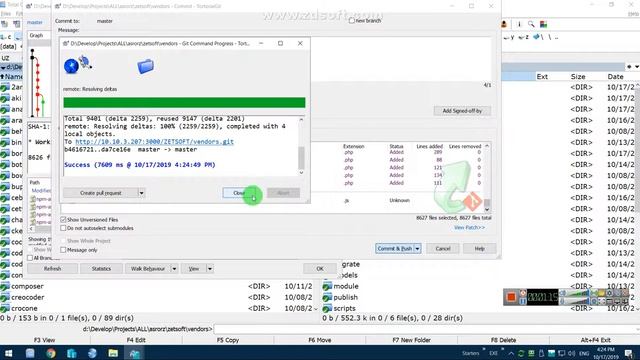Image resolution: width=640 pixels, height=360 pixels.
Task: Toggle the New branch checkbox
Action: point(351,20)
